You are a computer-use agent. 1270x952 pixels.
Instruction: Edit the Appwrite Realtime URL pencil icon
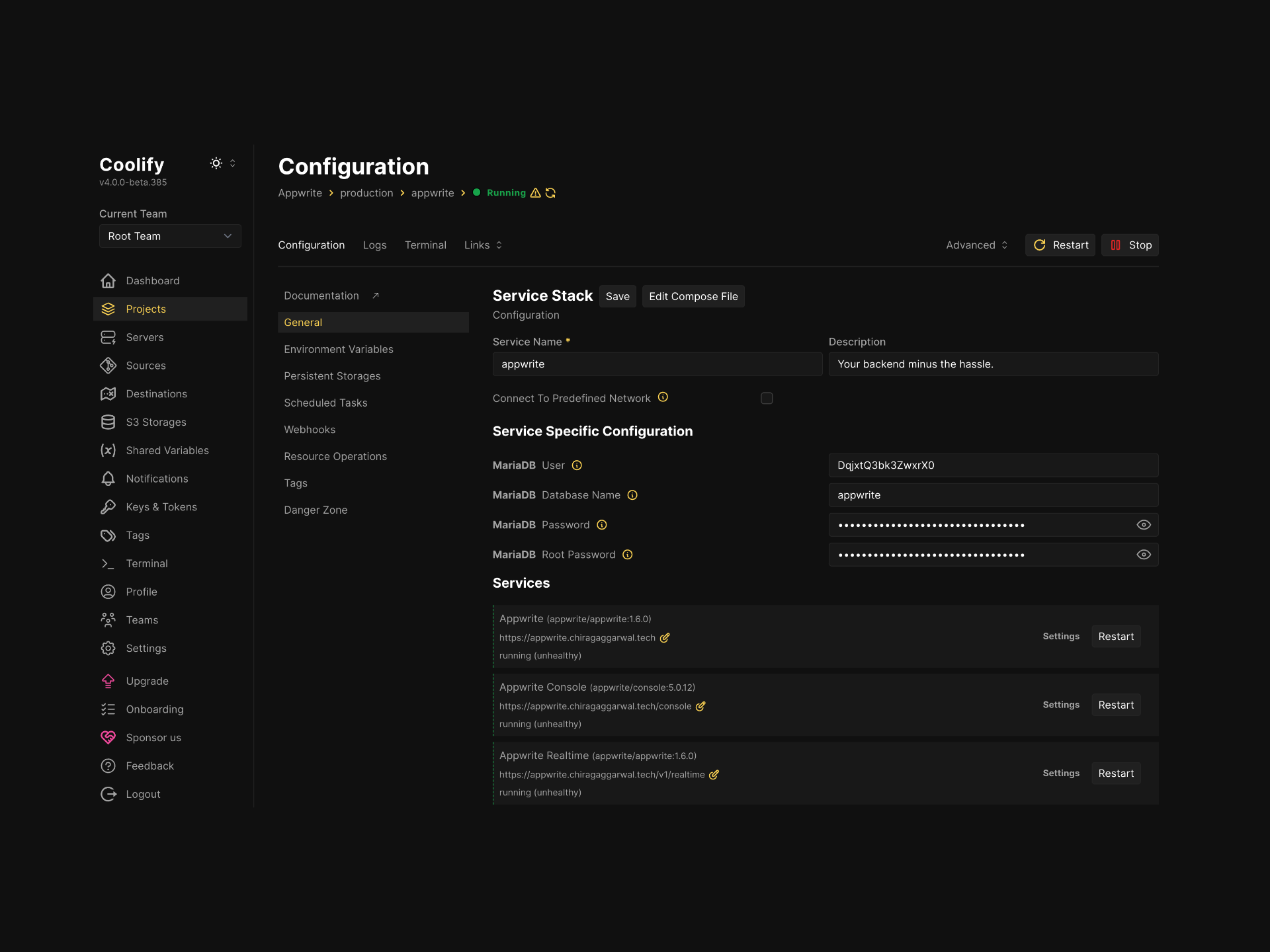pyautogui.click(x=714, y=775)
